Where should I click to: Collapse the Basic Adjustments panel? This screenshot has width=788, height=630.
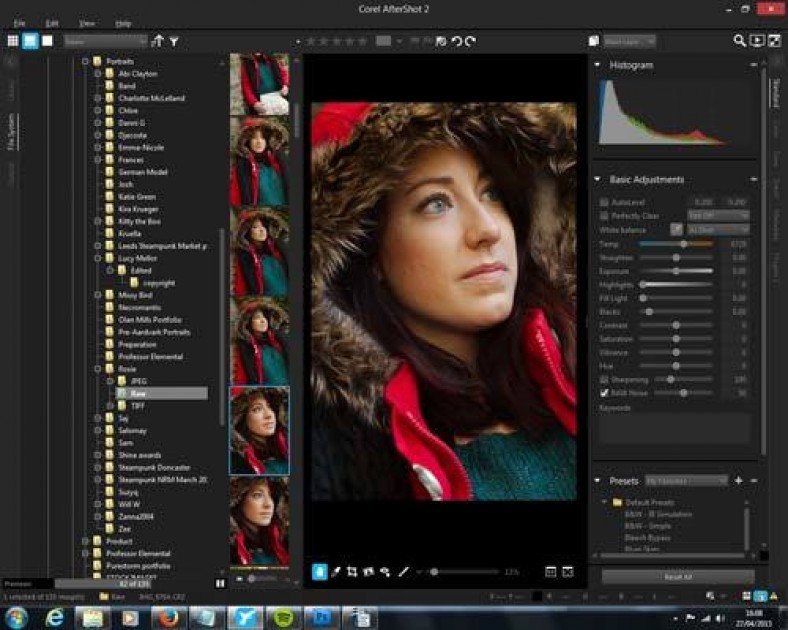[x=598, y=180]
